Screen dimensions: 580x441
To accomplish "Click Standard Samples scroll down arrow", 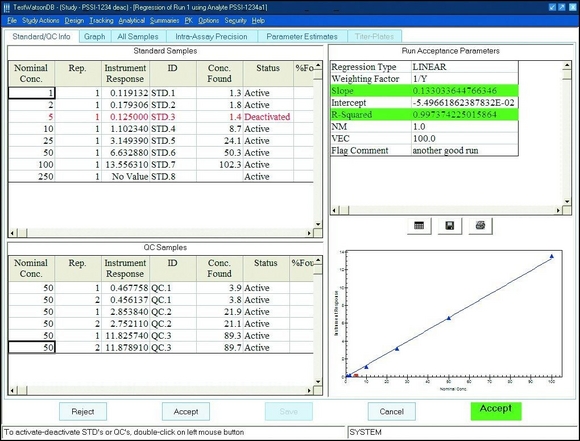I will tap(318, 224).
